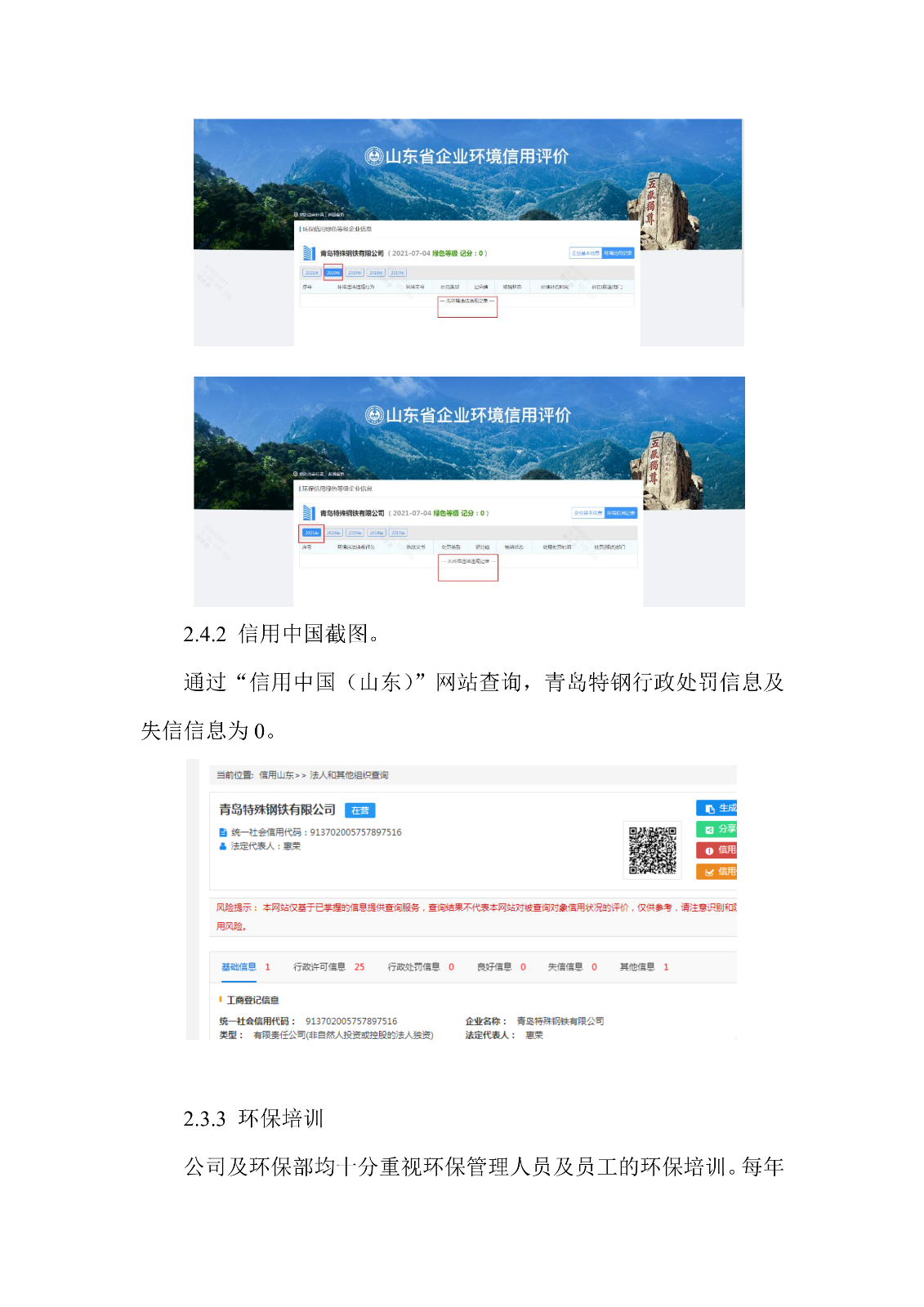Click the orange 信用 chart button

(x=716, y=872)
